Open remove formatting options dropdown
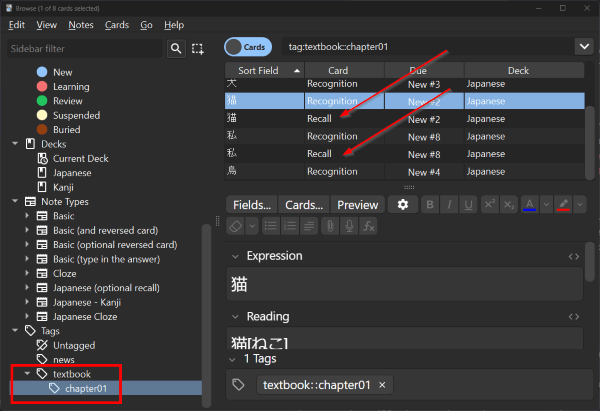 252,226
